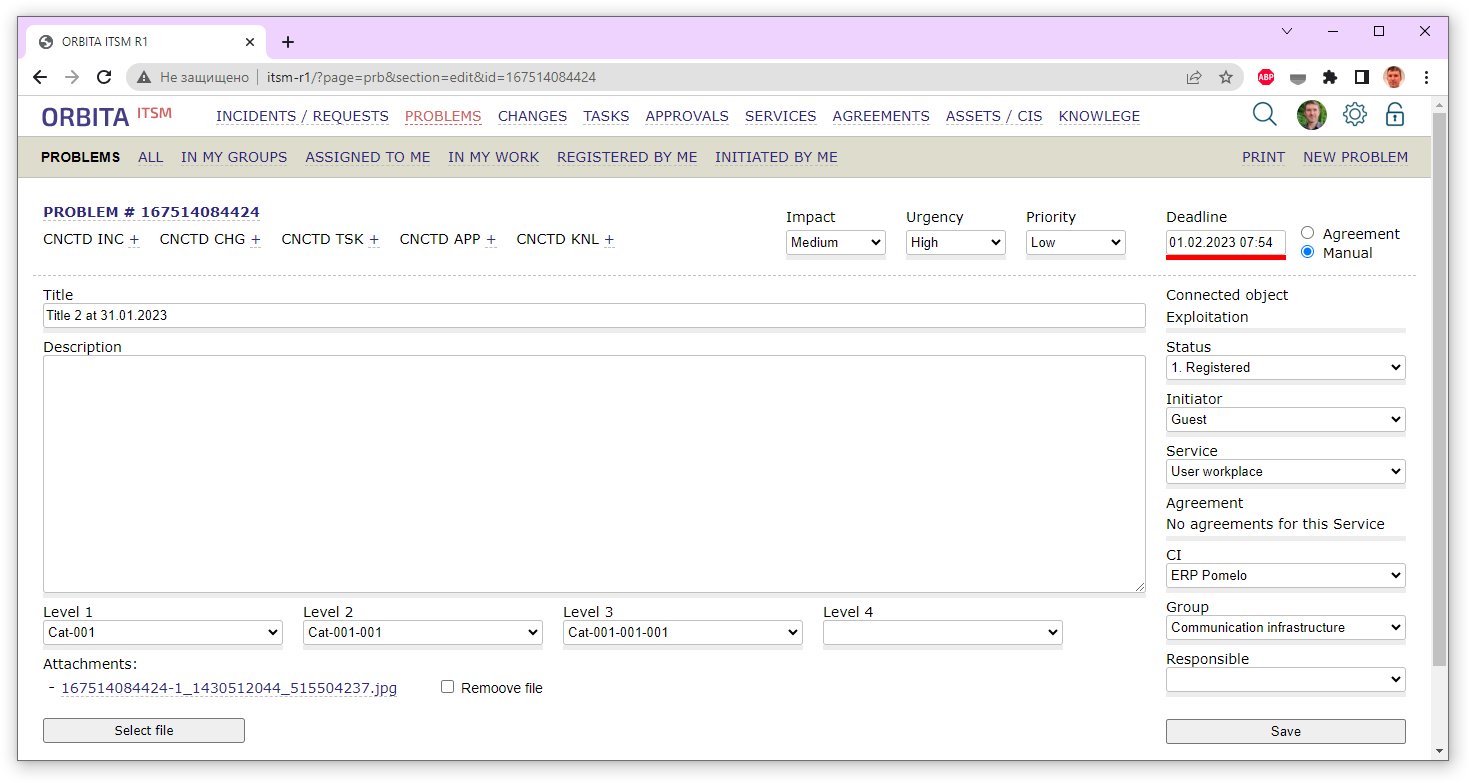The width and height of the screenshot is (1470, 783).
Task: Open settings gear icon
Action: click(x=1354, y=115)
